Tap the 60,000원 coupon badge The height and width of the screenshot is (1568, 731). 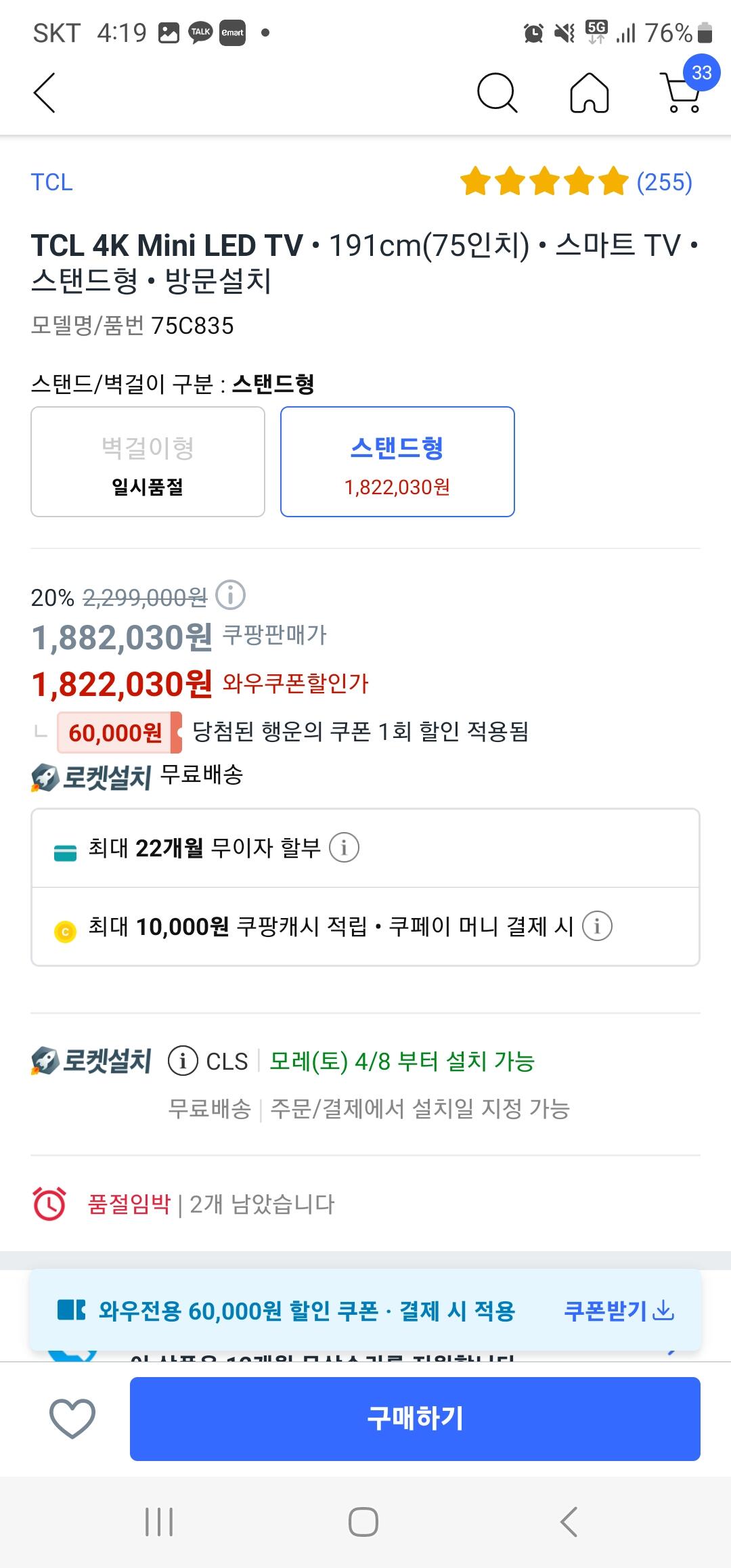(118, 733)
